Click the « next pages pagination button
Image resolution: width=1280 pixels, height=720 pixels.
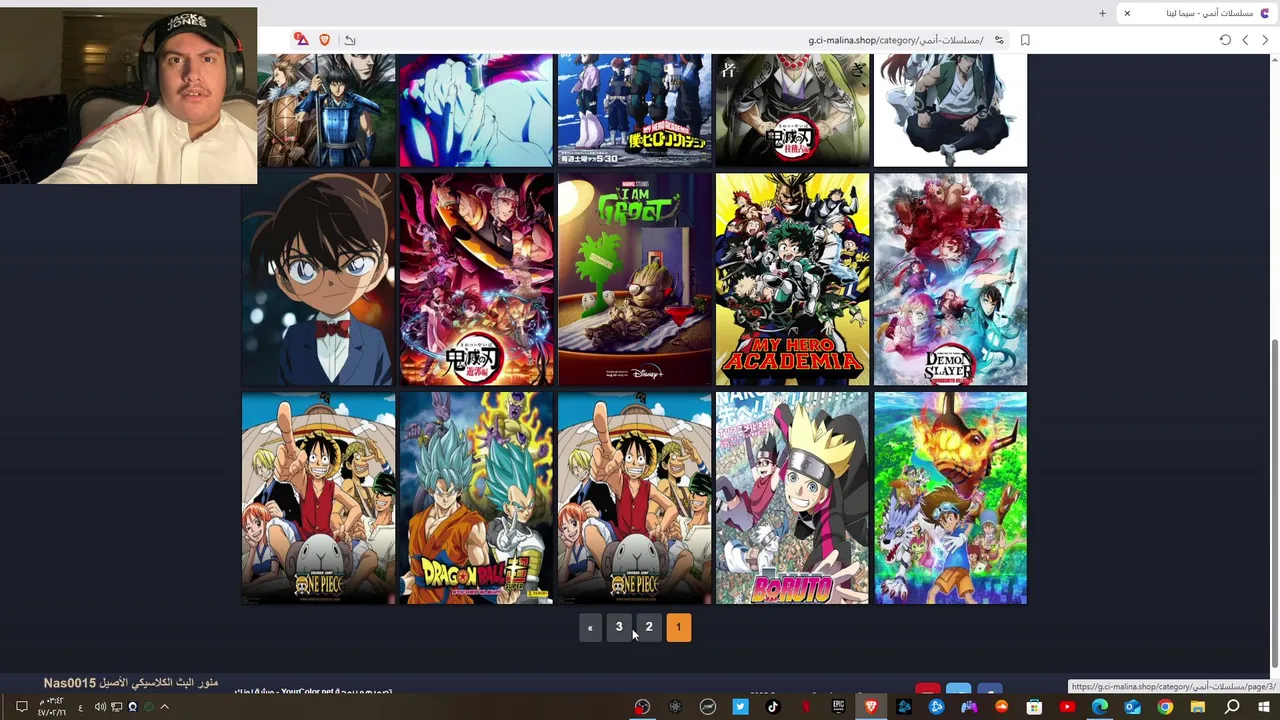click(x=590, y=627)
